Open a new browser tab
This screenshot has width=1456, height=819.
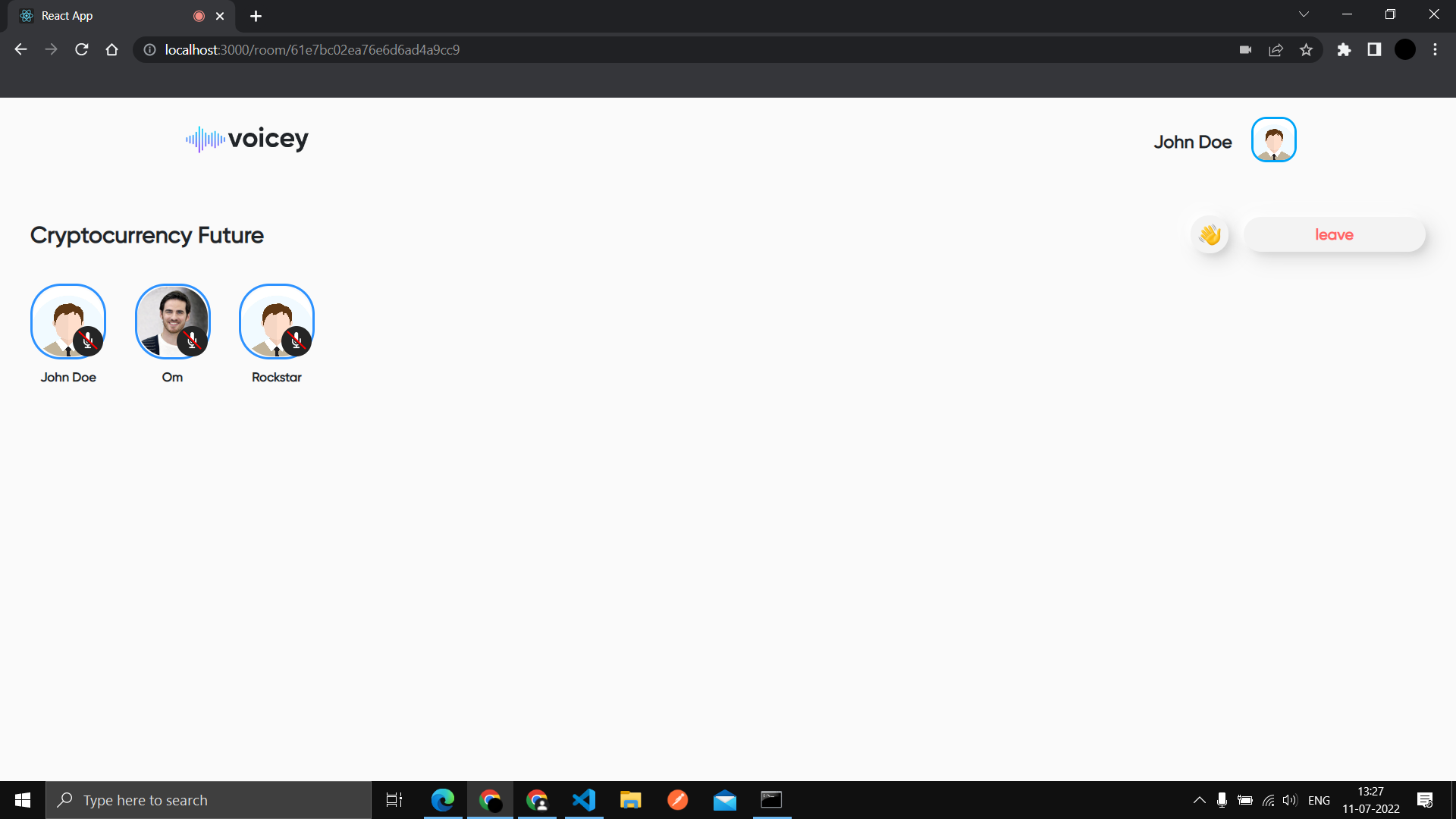(x=256, y=16)
